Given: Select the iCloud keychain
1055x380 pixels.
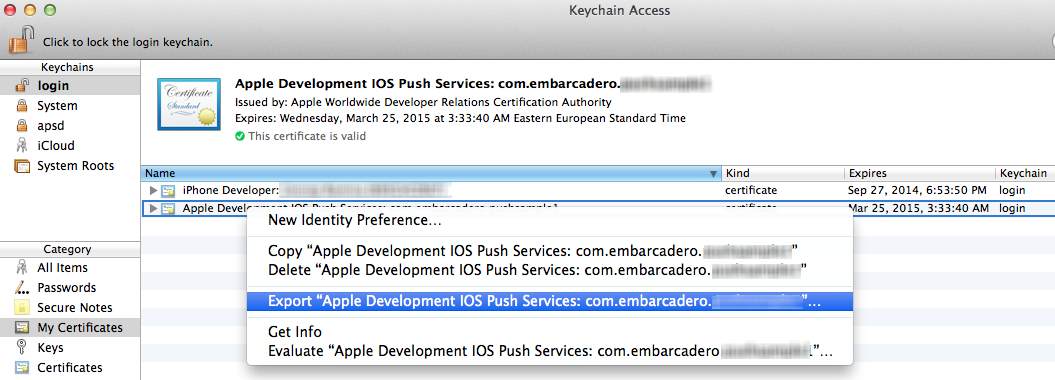Looking at the screenshot, I should pos(70,146).
